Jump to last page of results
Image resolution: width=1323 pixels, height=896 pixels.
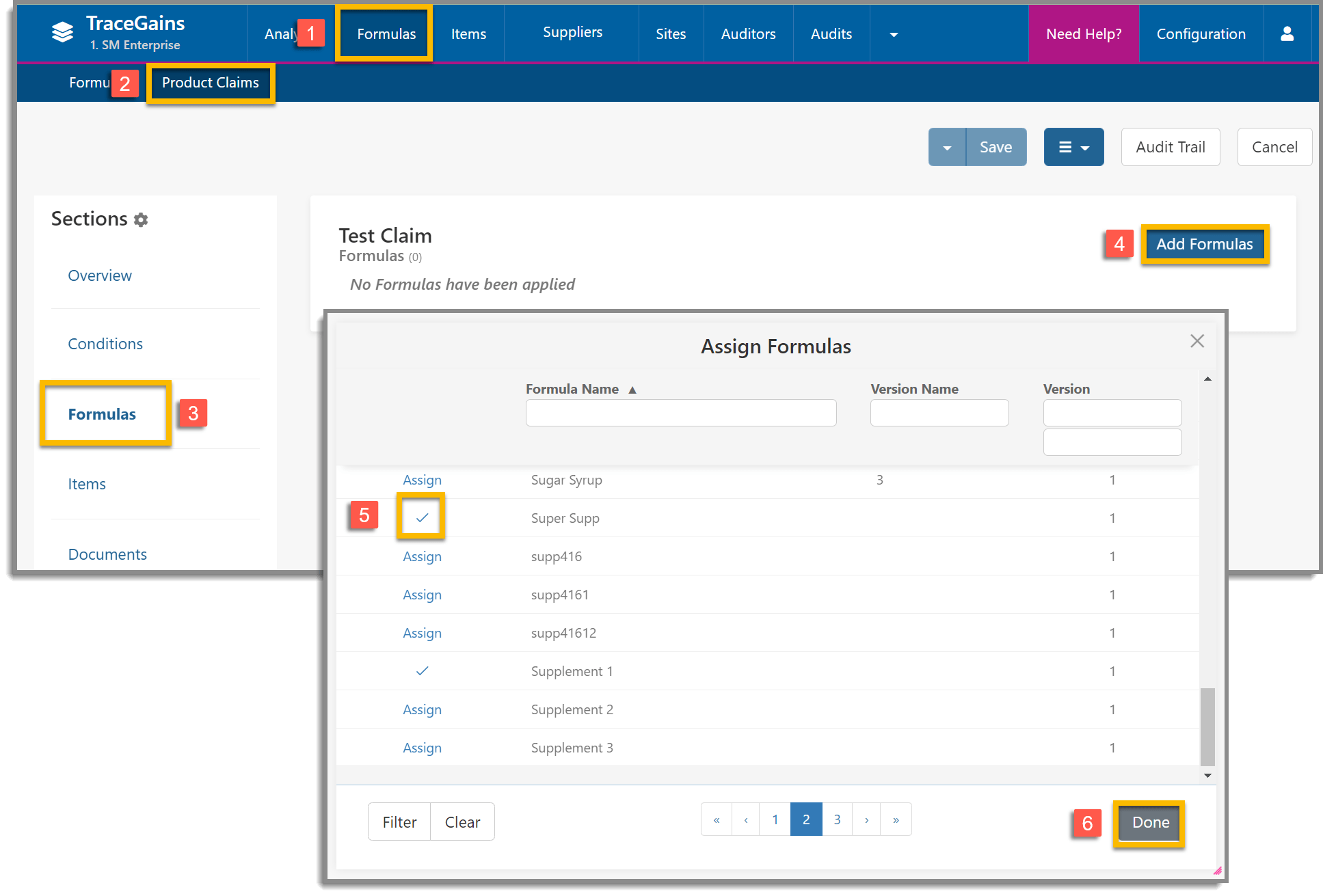coord(896,819)
